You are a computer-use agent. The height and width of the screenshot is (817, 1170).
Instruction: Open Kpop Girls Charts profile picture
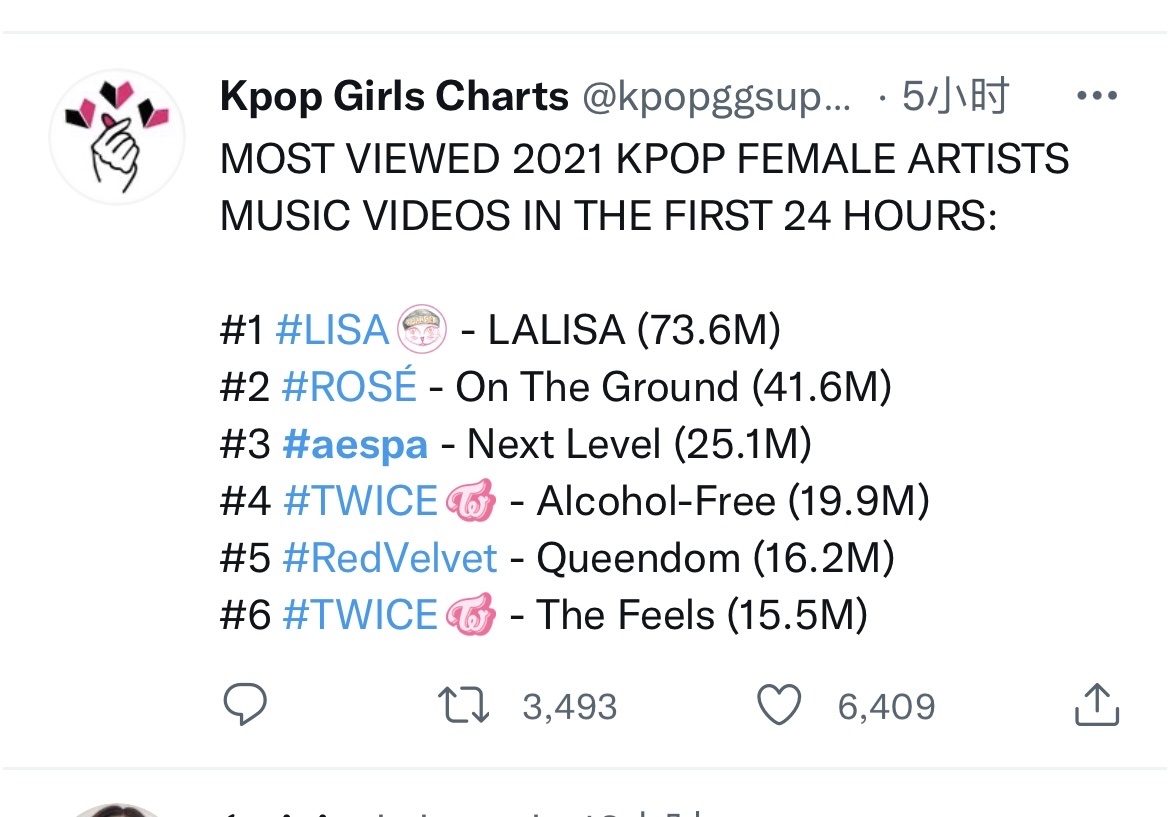(x=117, y=137)
